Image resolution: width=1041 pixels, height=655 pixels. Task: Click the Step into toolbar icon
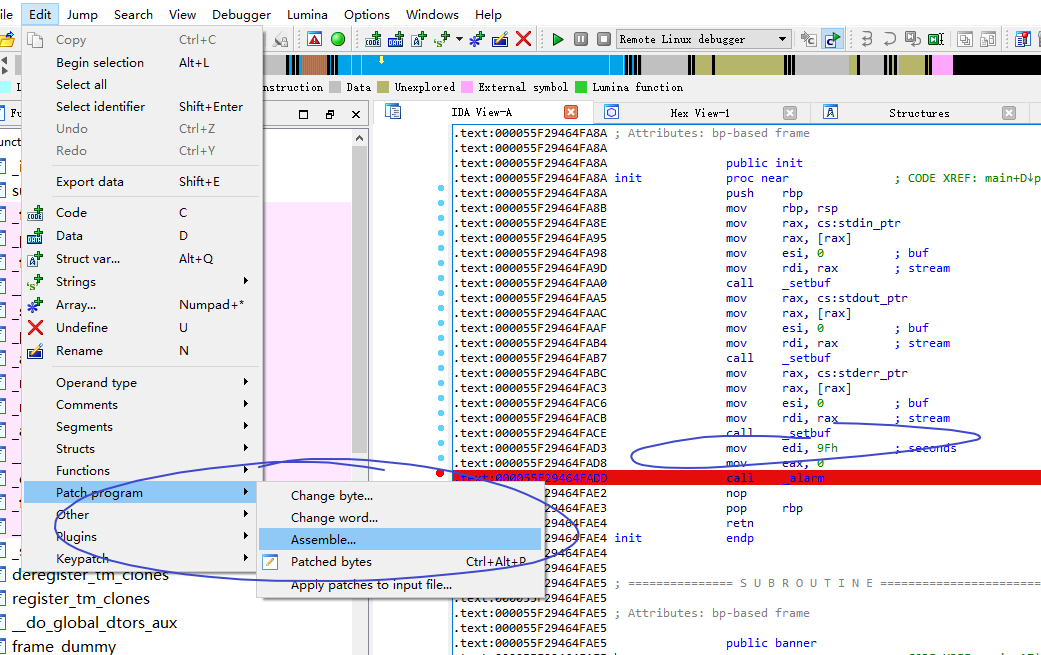click(x=866, y=39)
